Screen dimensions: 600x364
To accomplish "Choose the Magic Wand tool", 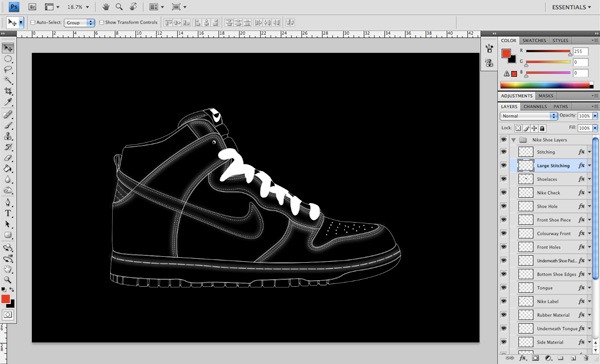I will 8,80.
